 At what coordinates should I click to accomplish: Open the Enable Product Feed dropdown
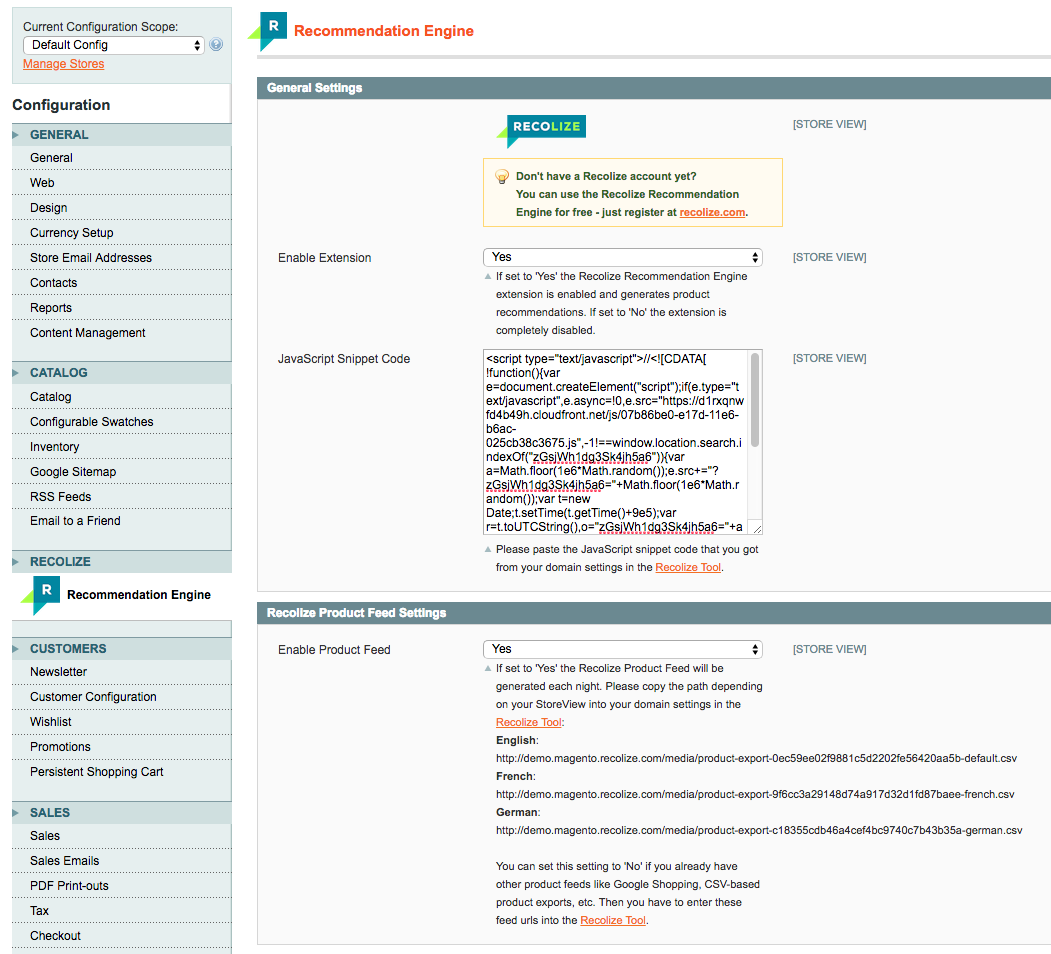pos(622,649)
